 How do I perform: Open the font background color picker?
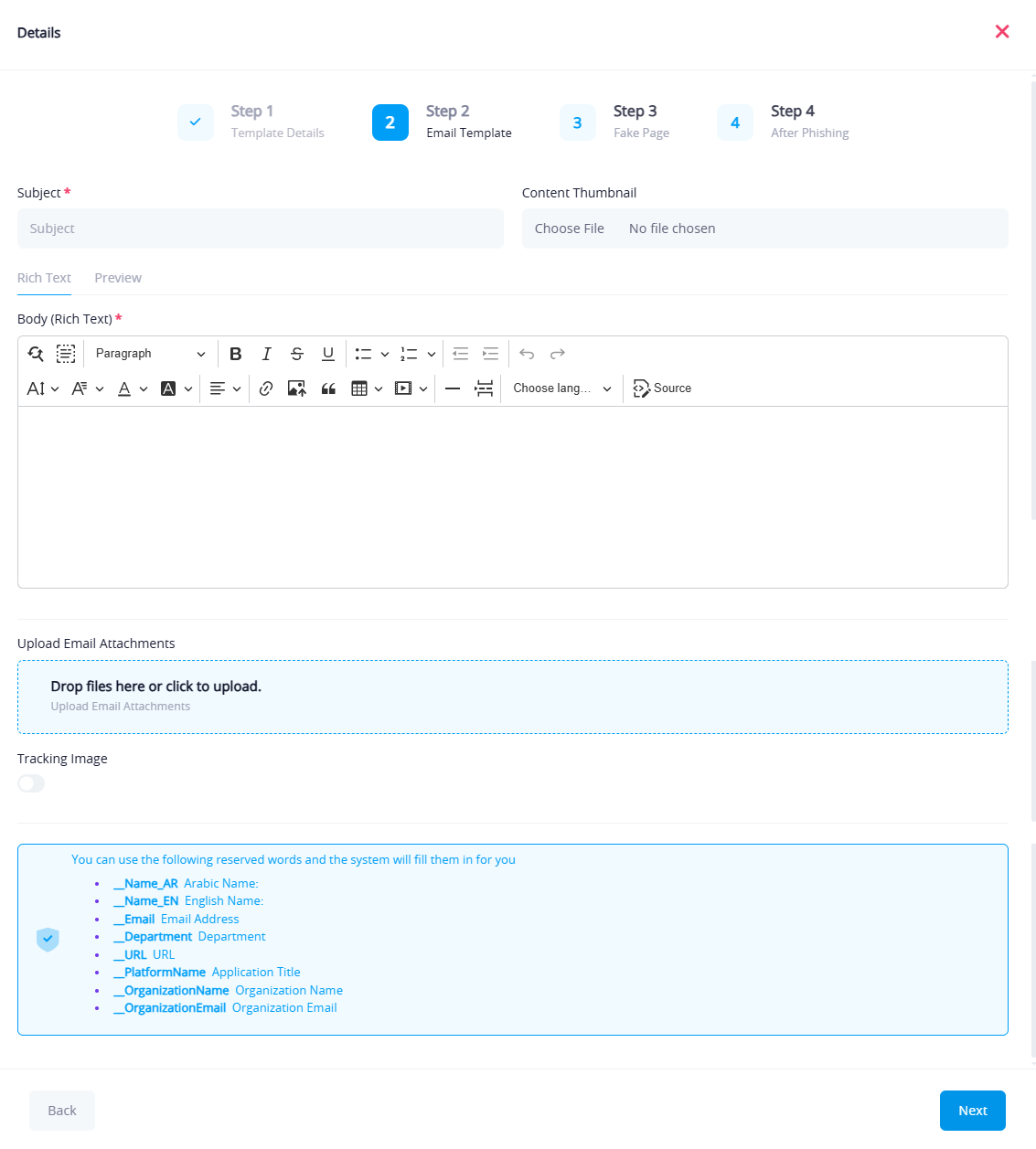coord(176,388)
